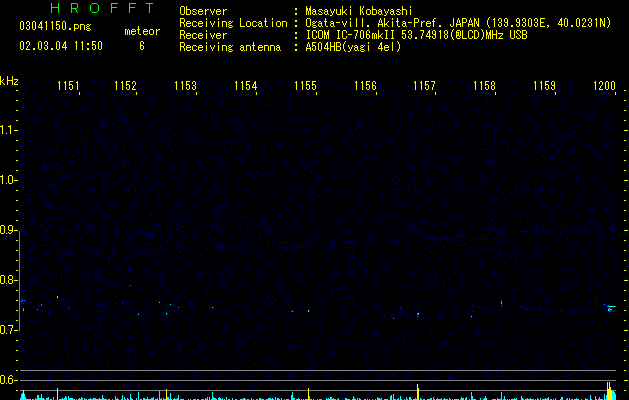Click the 1200 time axis marker
The image size is (629, 400).
click(x=604, y=86)
